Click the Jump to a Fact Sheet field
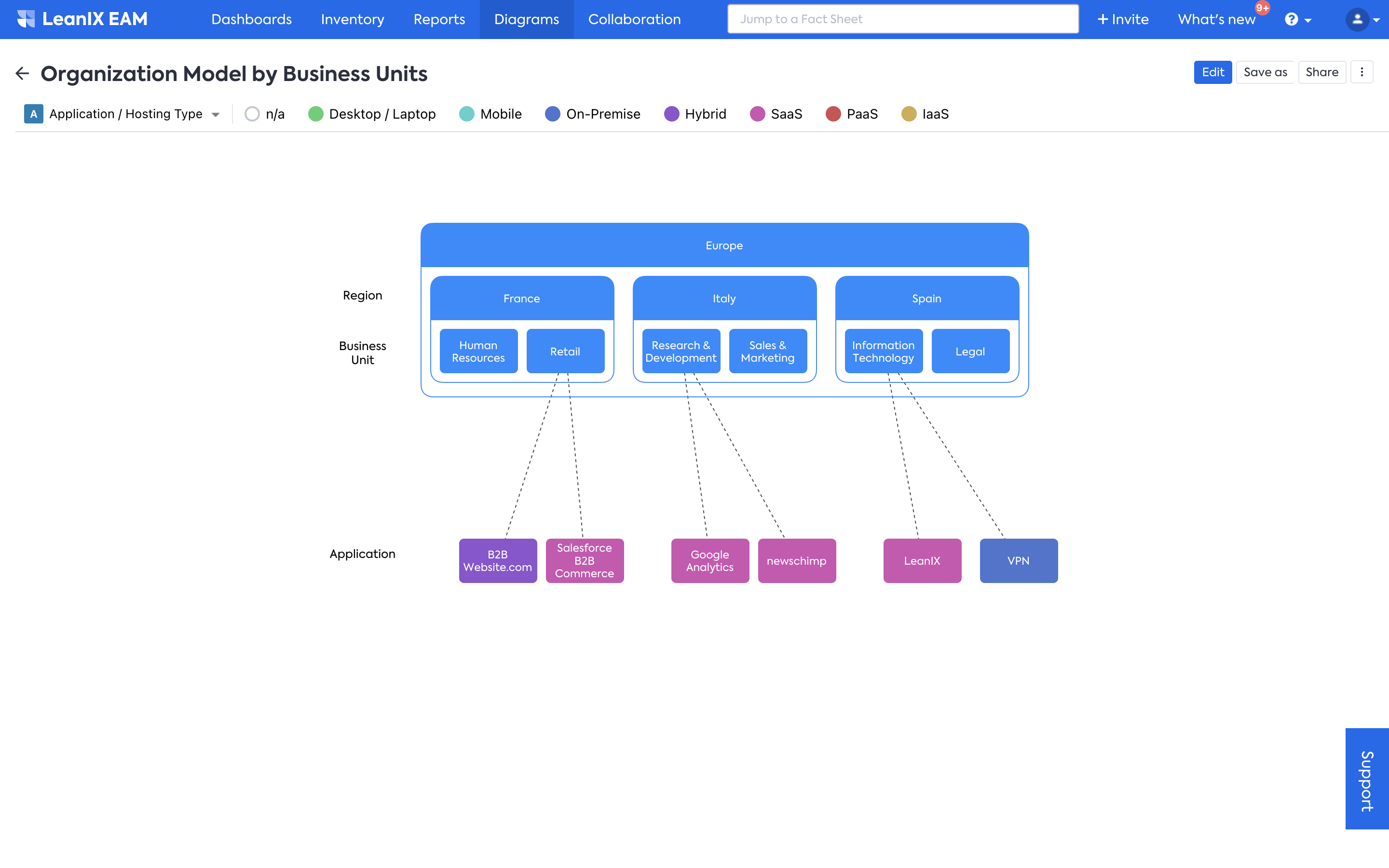The height and width of the screenshot is (868, 1389). coord(903,19)
